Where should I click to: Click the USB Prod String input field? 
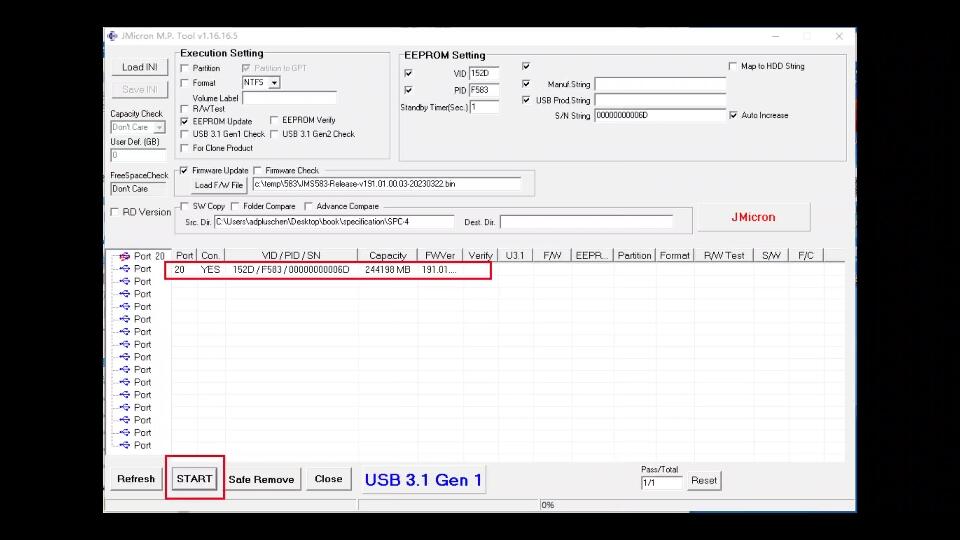click(x=660, y=100)
